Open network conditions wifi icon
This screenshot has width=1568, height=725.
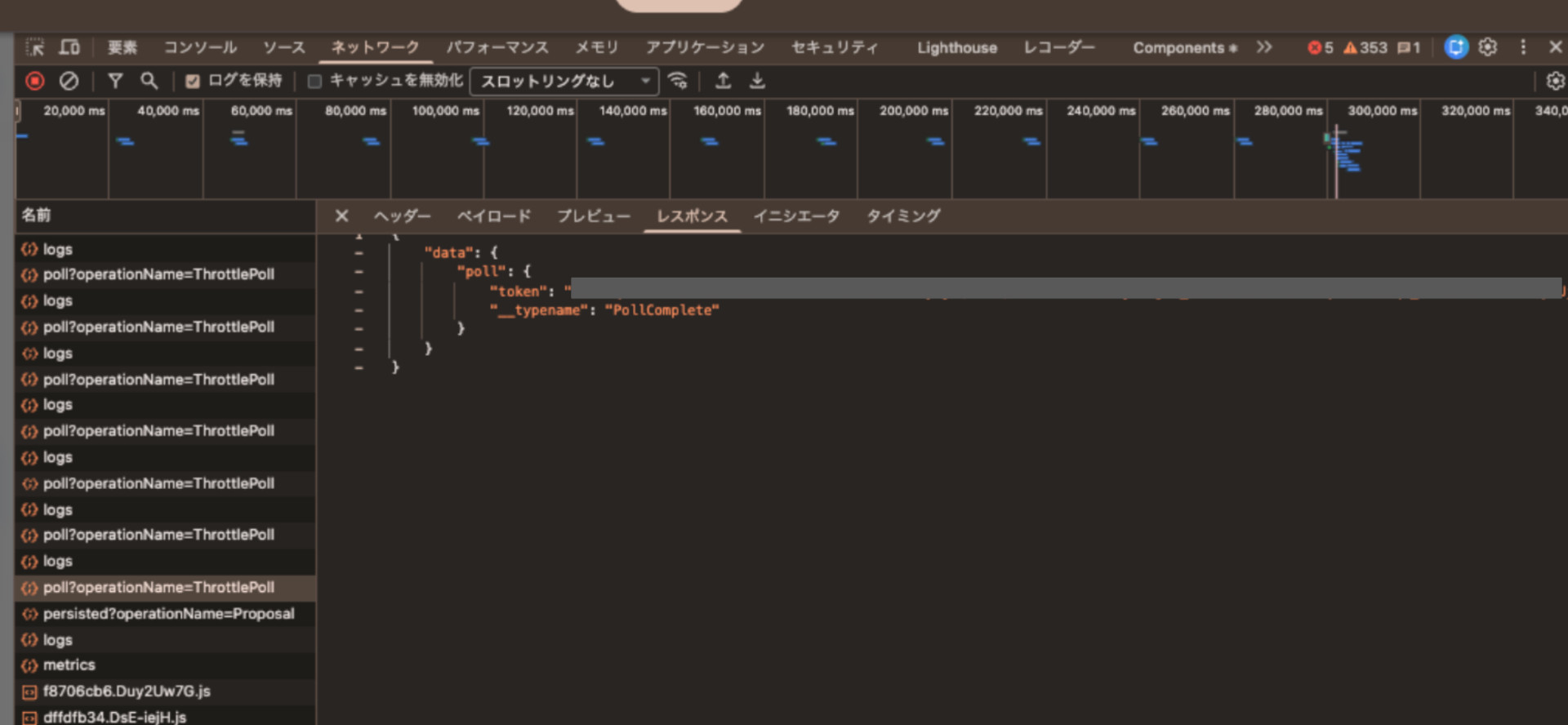click(x=677, y=81)
